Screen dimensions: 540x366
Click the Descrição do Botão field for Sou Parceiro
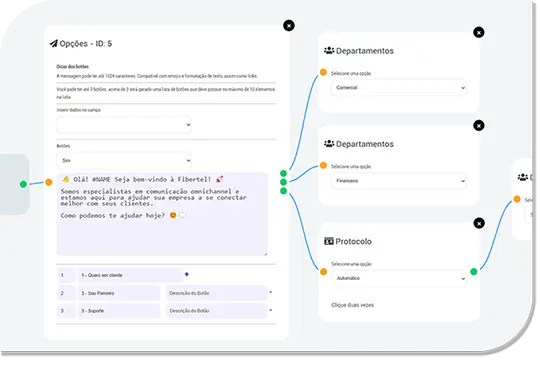[217, 293]
